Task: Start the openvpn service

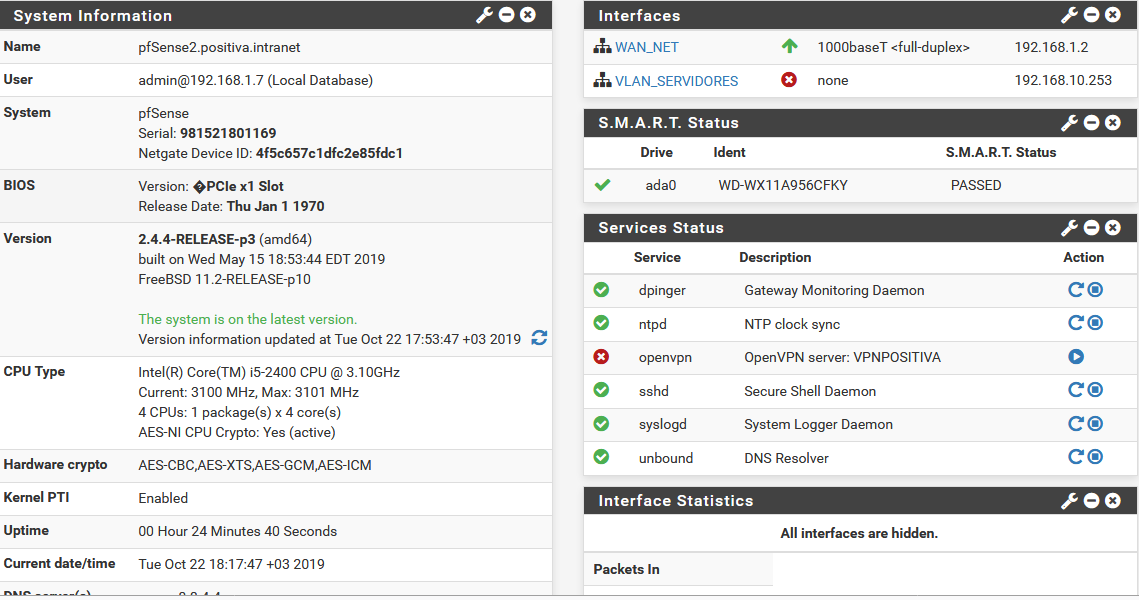Action: coord(1076,357)
